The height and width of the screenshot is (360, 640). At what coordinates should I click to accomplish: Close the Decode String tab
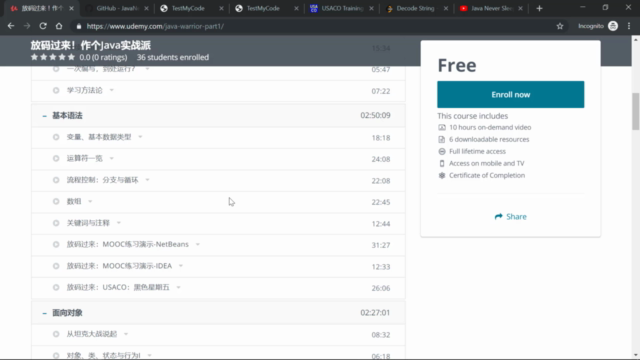coord(446,8)
